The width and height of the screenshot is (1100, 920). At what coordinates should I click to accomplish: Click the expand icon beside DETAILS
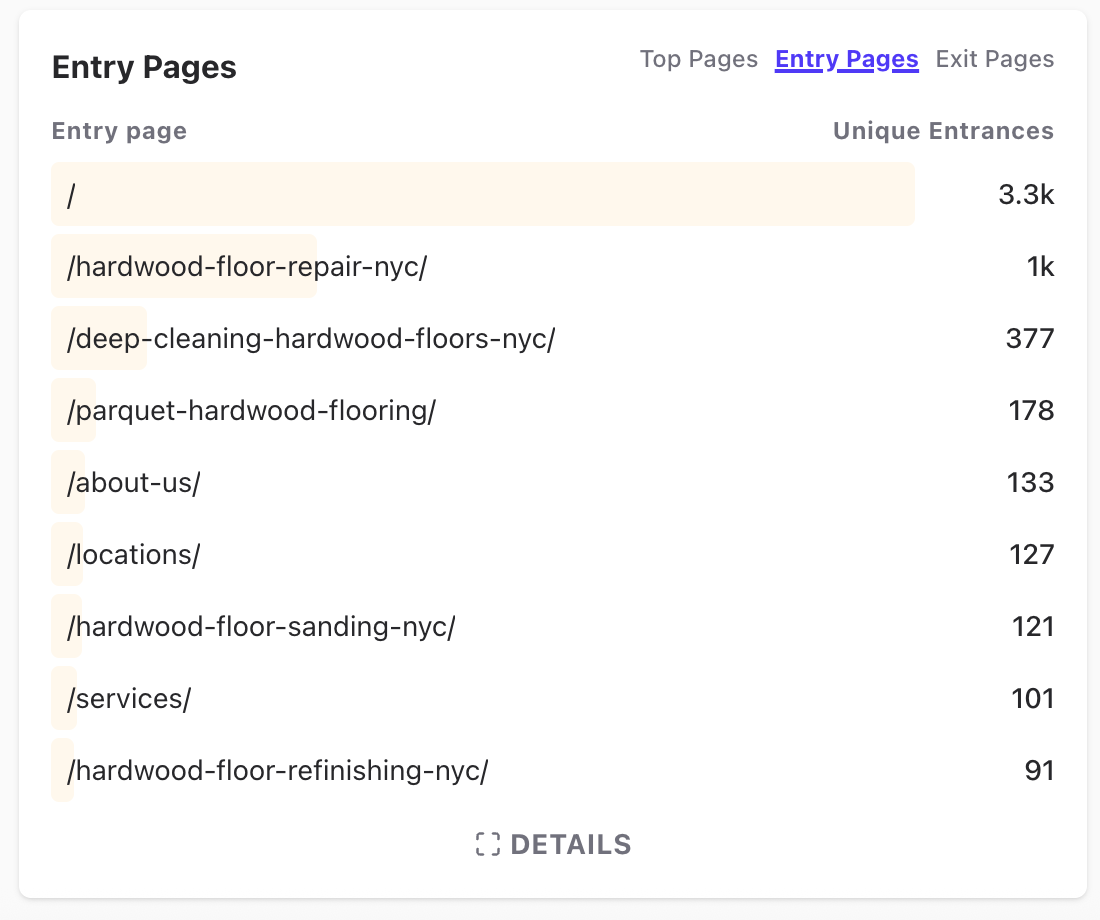(487, 844)
